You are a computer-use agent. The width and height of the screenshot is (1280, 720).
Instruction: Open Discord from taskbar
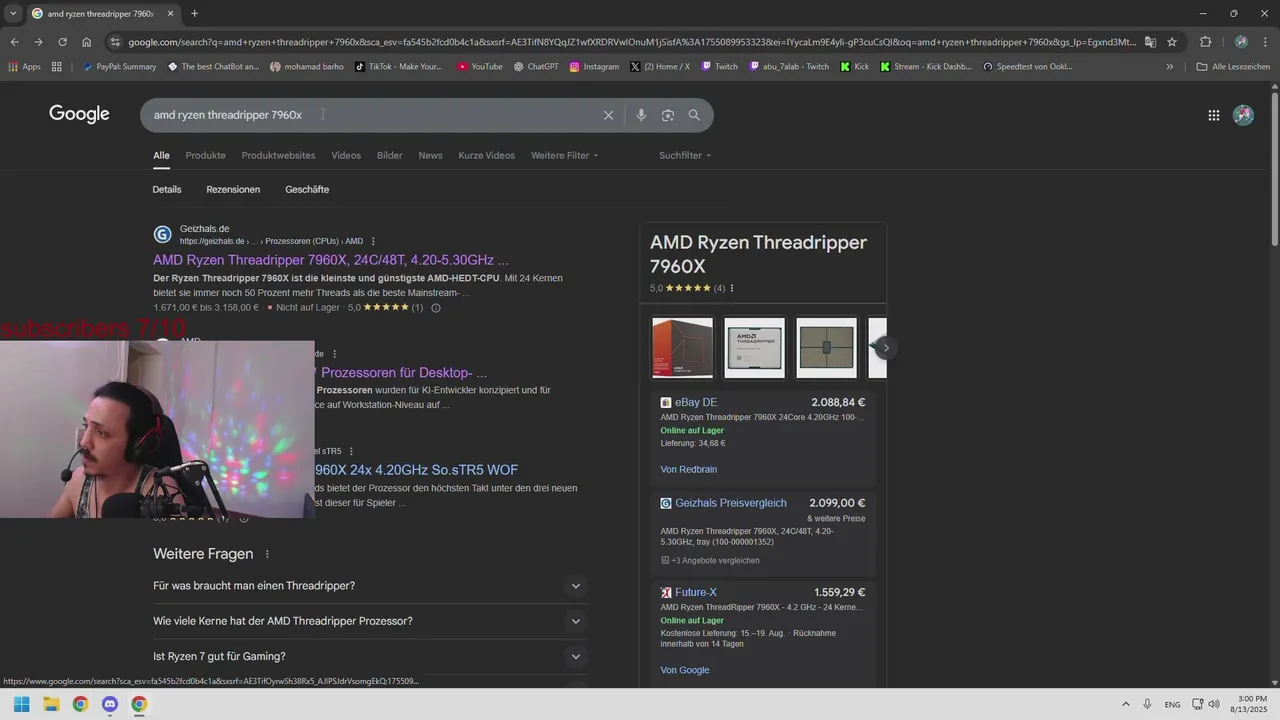(110, 704)
